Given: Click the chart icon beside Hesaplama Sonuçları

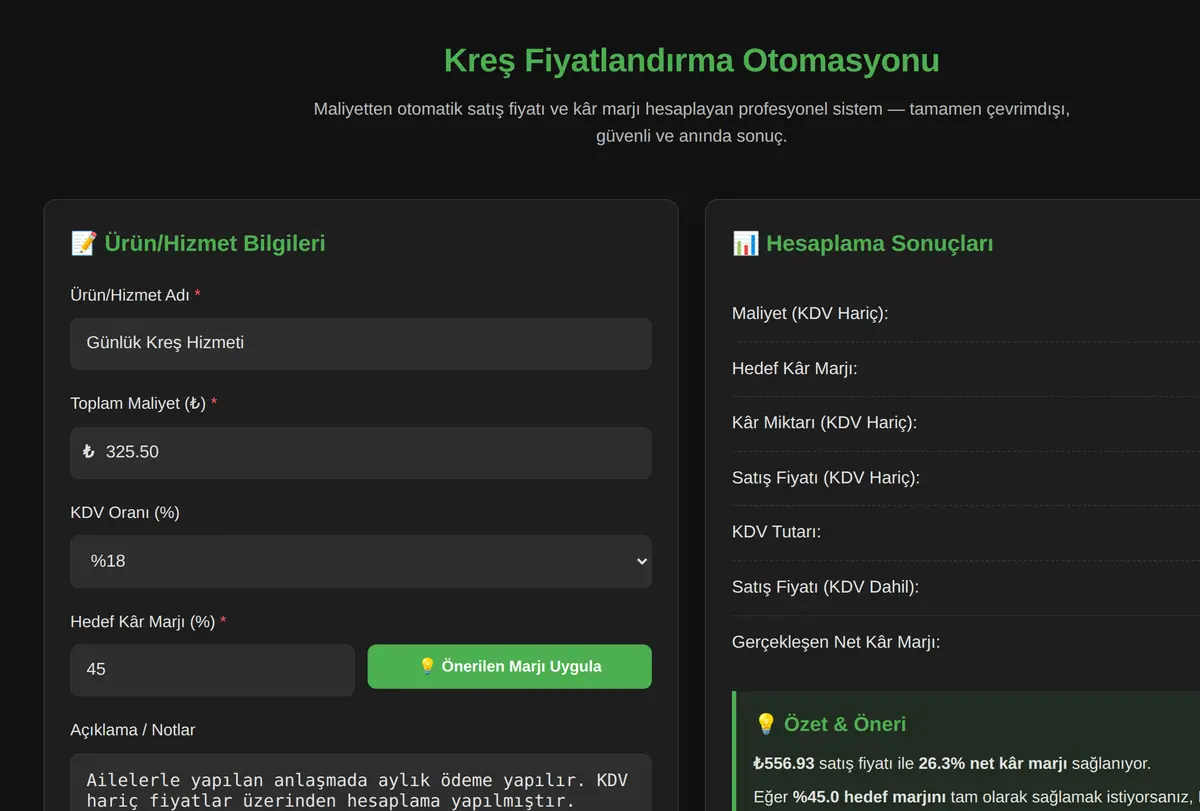Looking at the screenshot, I should click(745, 243).
